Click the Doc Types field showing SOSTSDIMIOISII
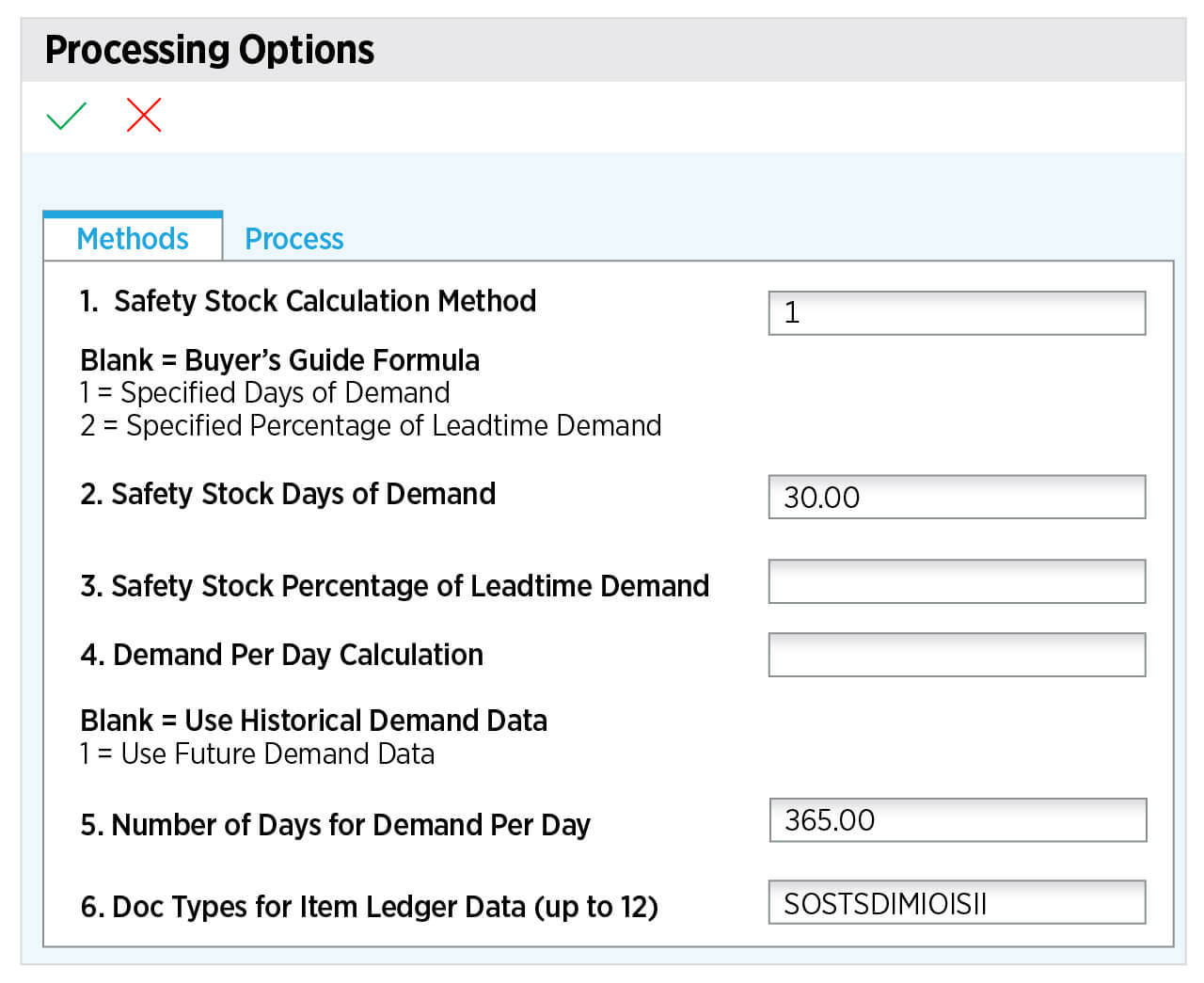 coord(957,903)
